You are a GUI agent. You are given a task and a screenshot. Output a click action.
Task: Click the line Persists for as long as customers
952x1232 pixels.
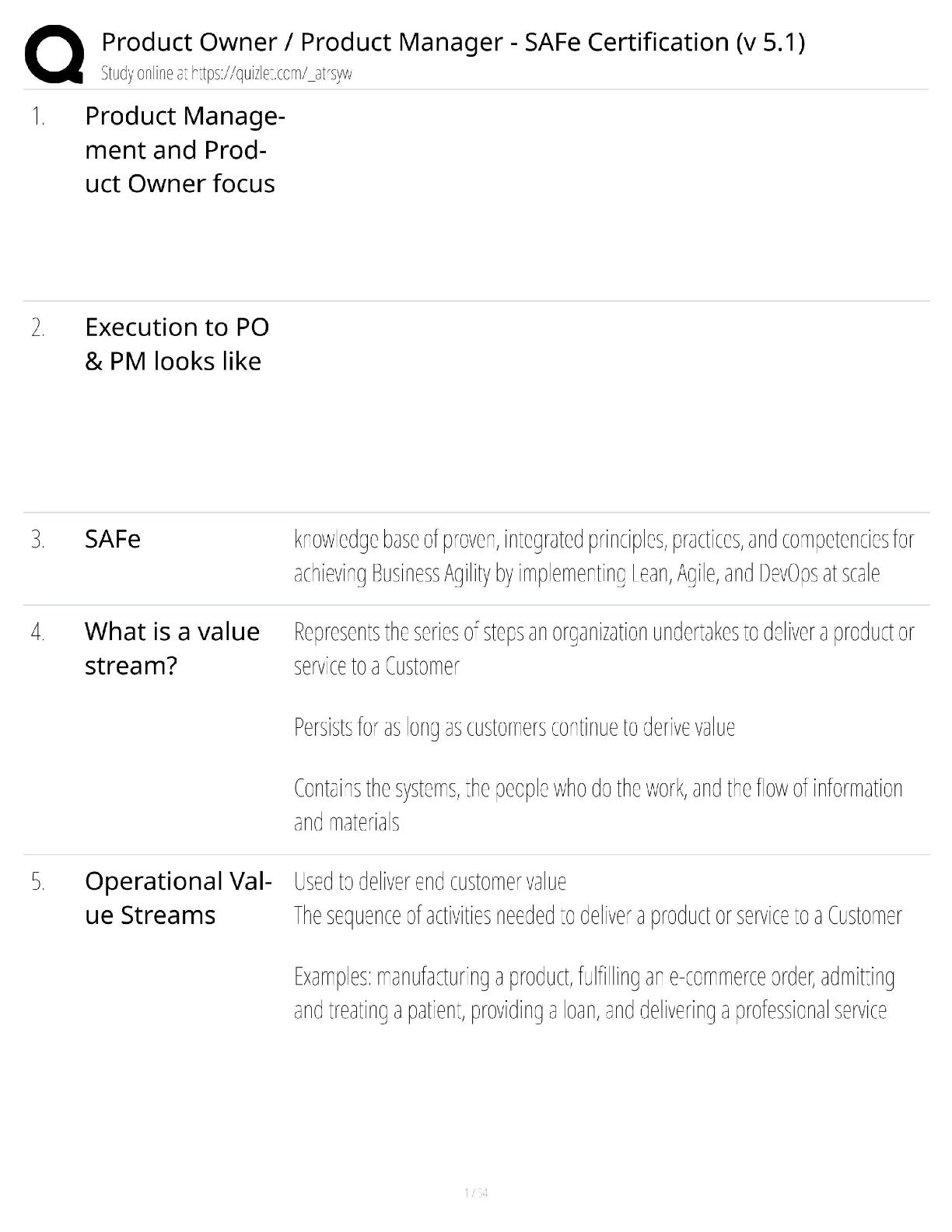pyautogui.click(x=514, y=727)
